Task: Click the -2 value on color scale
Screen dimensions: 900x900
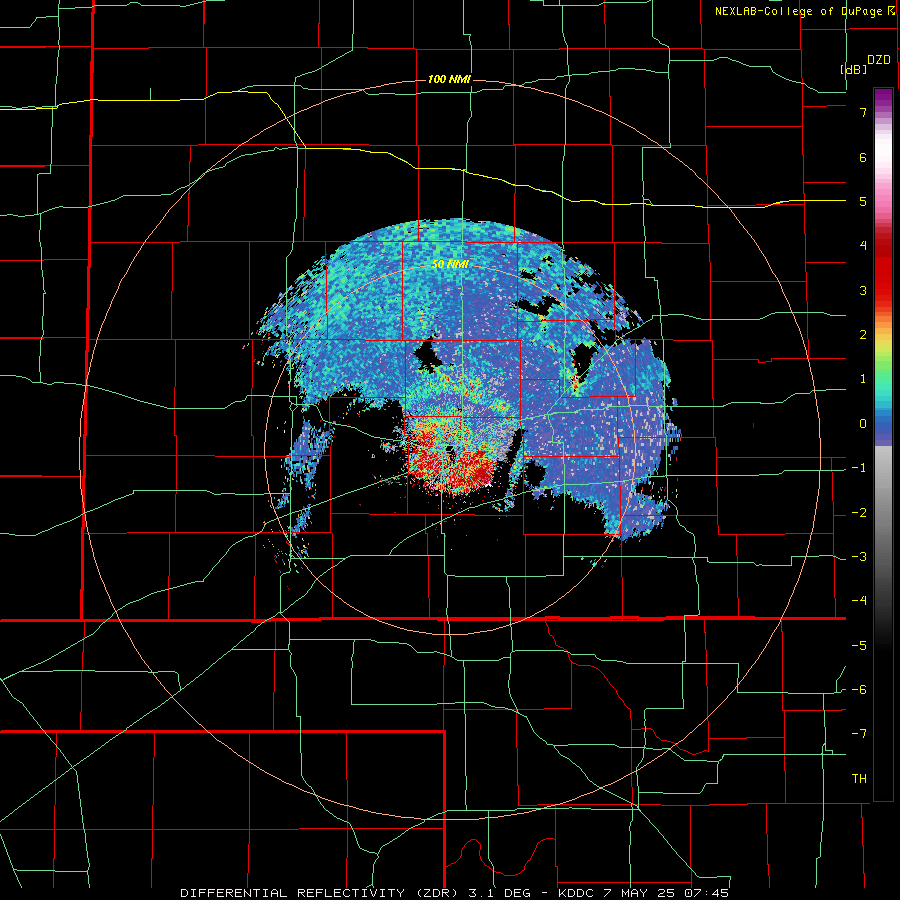Action: pyautogui.click(x=859, y=513)
